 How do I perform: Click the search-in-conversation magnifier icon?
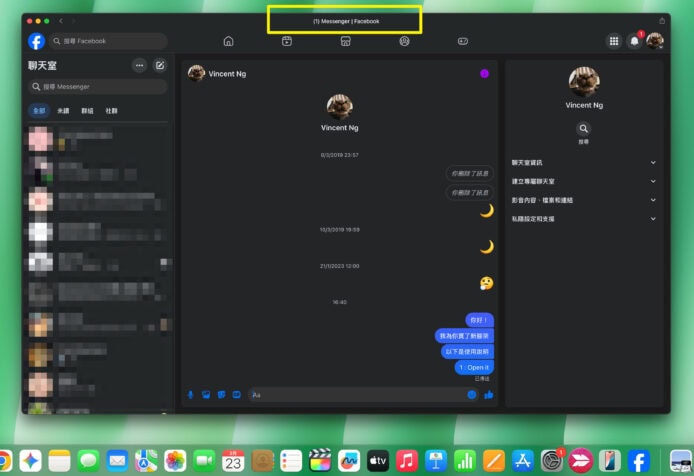pyautogui.click(x=584, y=129)
